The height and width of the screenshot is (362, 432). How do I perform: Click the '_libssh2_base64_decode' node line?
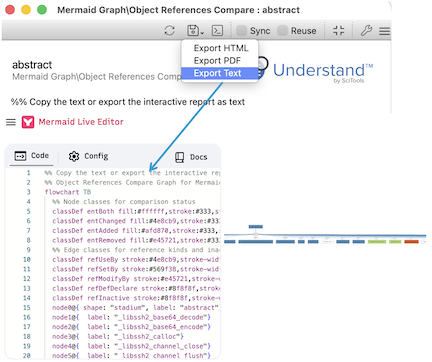pos(131,317)
